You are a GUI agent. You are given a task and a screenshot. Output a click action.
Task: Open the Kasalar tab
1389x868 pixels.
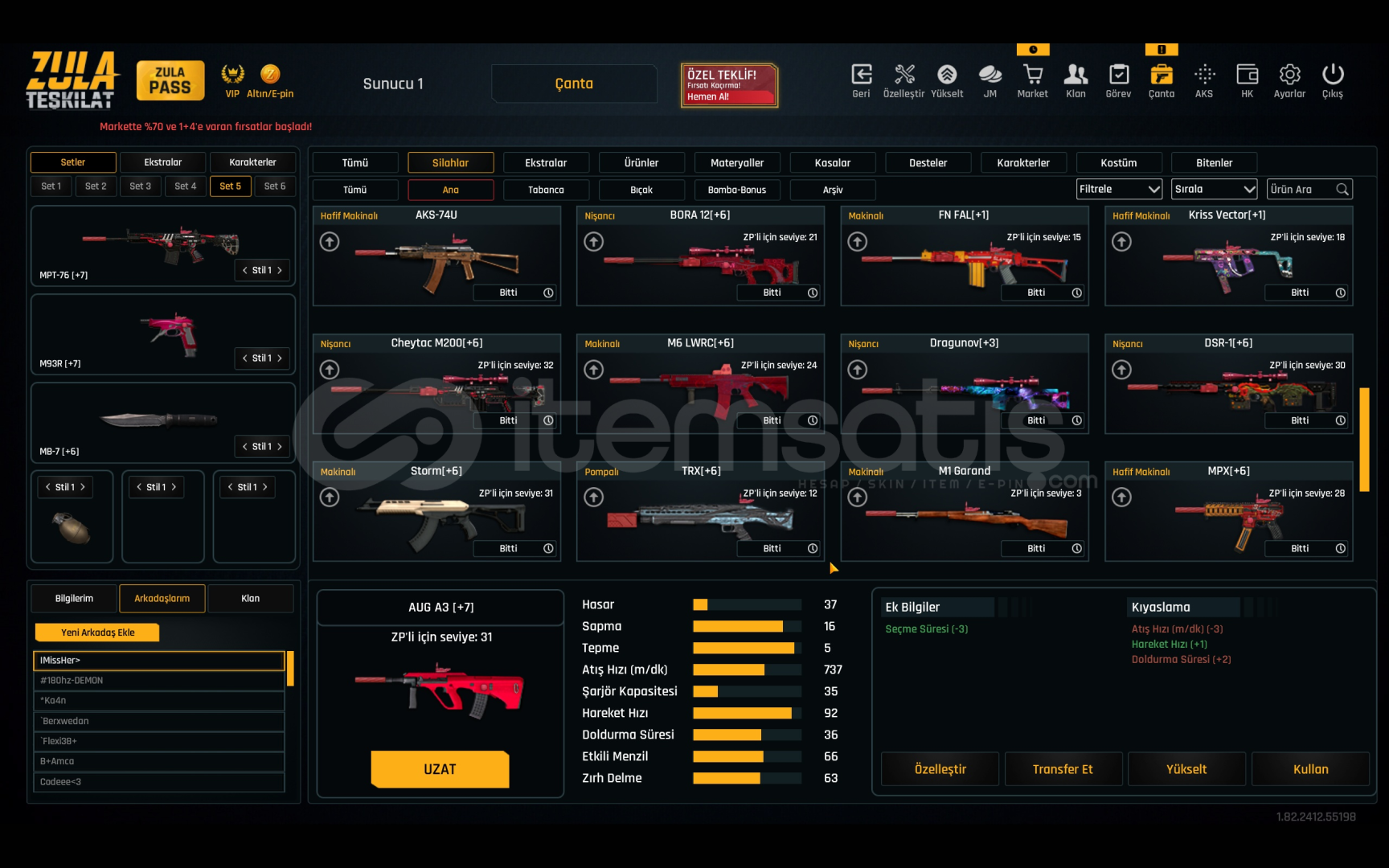click(x=833, y=162)
